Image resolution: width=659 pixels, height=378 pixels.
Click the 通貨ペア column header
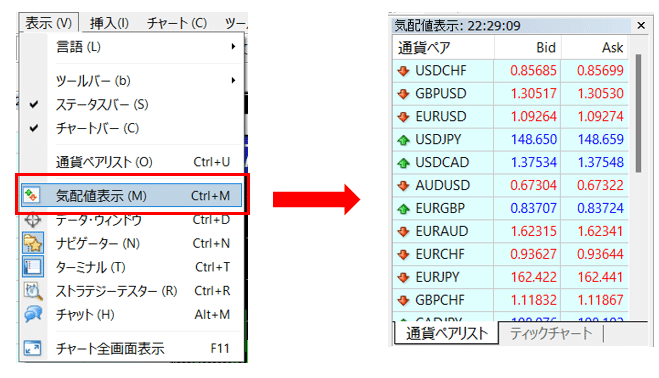coord(443,48)
